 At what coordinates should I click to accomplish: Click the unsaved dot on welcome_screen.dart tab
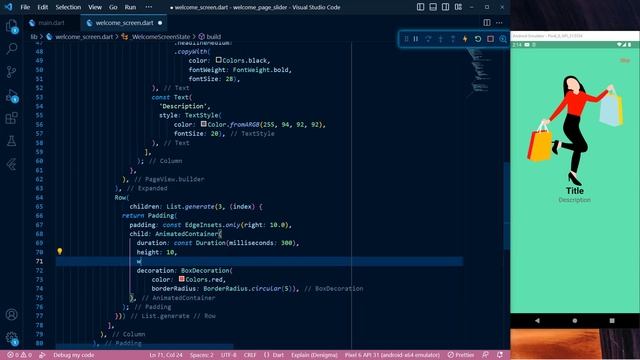(x=160, y=23)
